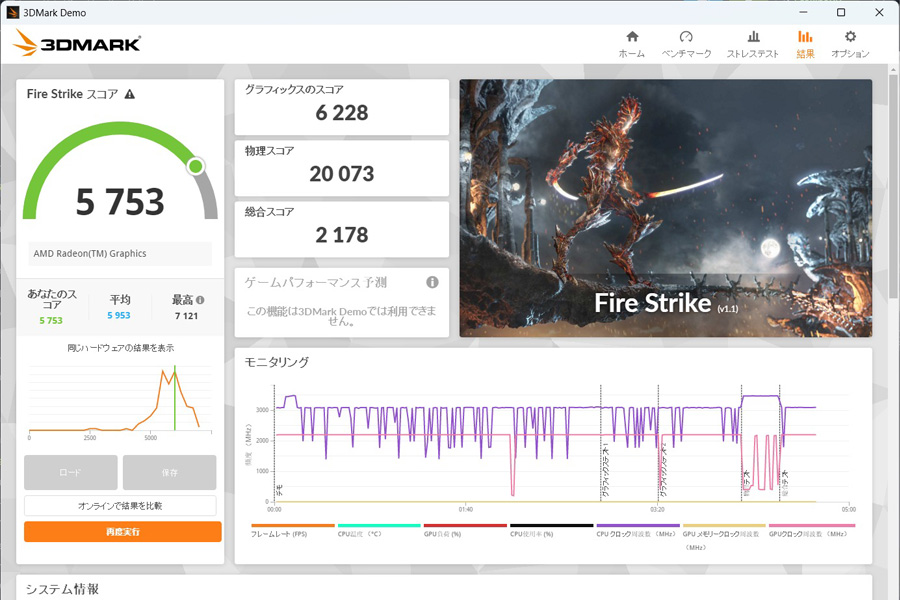Click the オンラインで結果を比較 button
900x600 pixels.
pyautogui.click(x=120, y=506)
